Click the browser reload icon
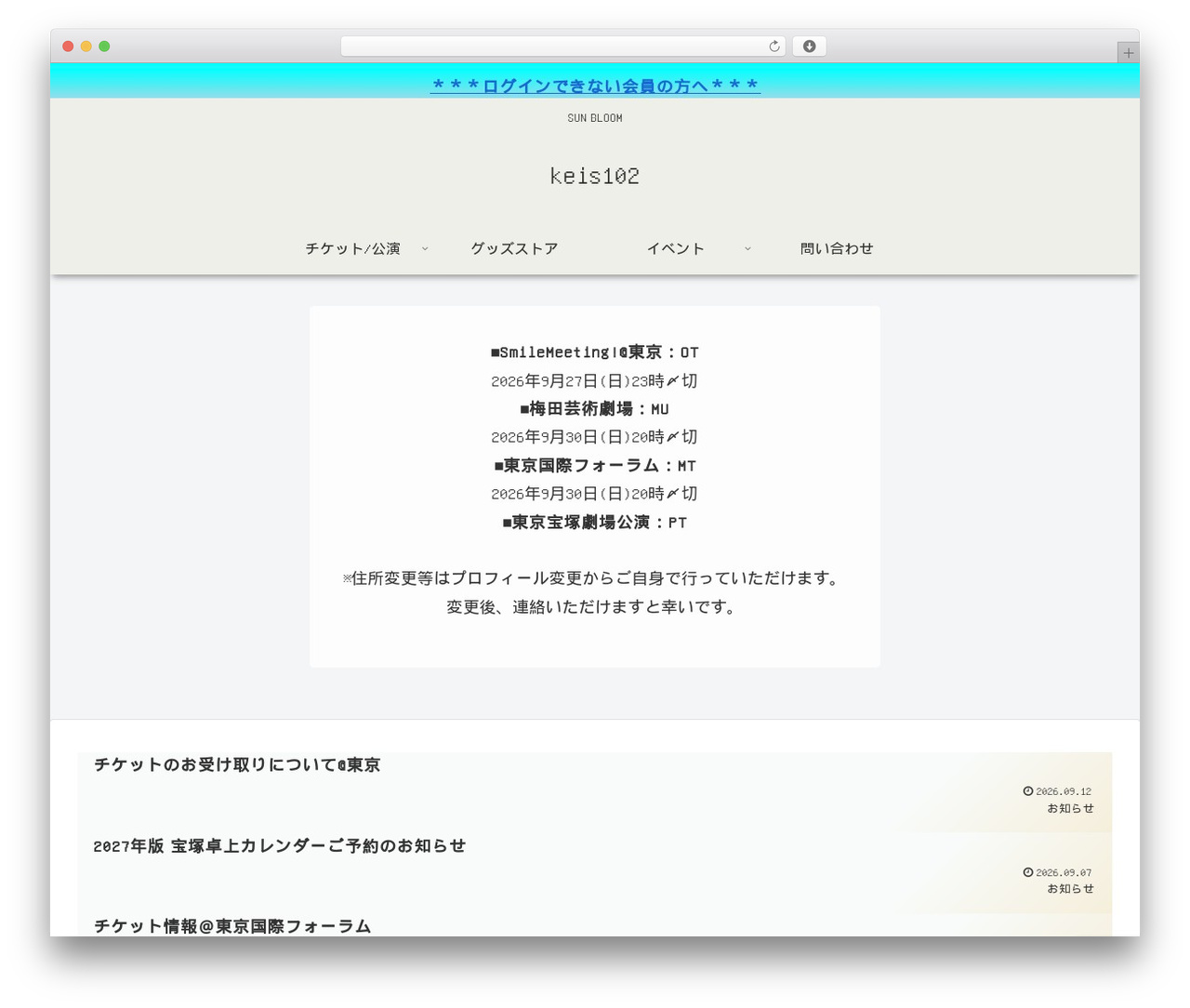This screenshot has width=1190, height=1008. pyautogui.click(x=773, y=46)
